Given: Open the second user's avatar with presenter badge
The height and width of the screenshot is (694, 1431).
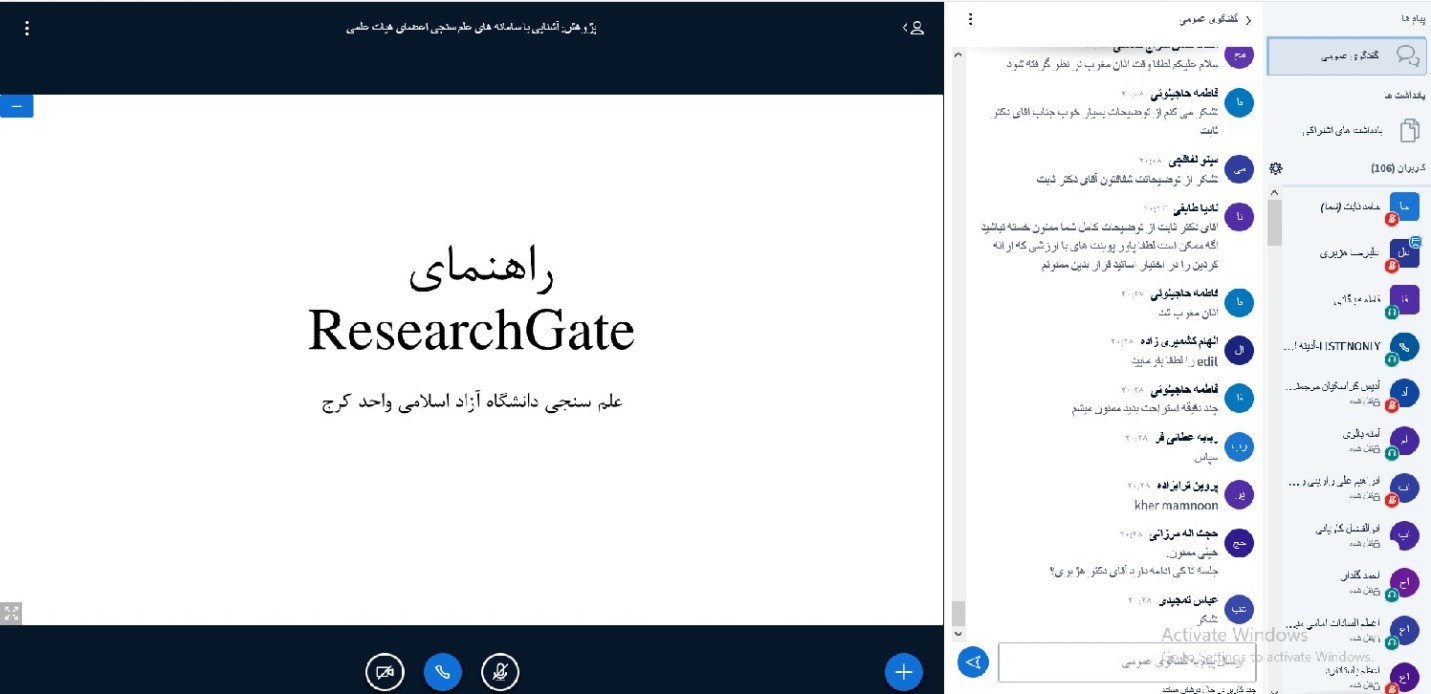Looking at the screenshot, I should 1404,255.
